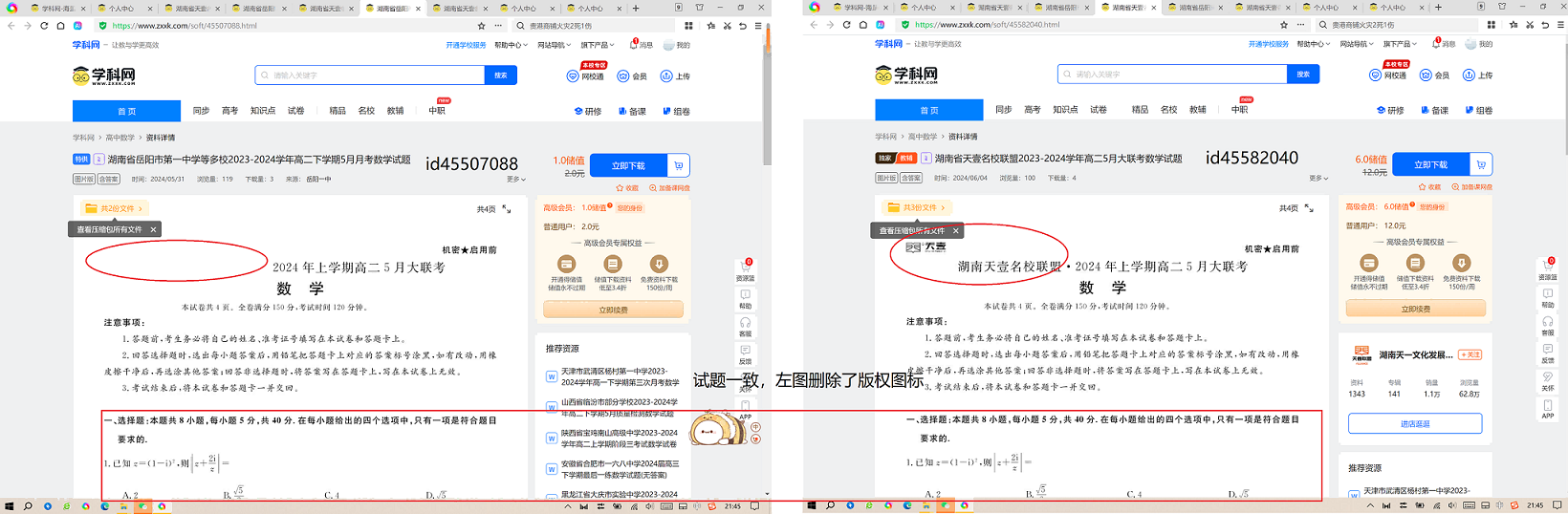Click 立即下载 button in the left window
The height and width of the screenshot is (514, 1568).
click(628, 165)
